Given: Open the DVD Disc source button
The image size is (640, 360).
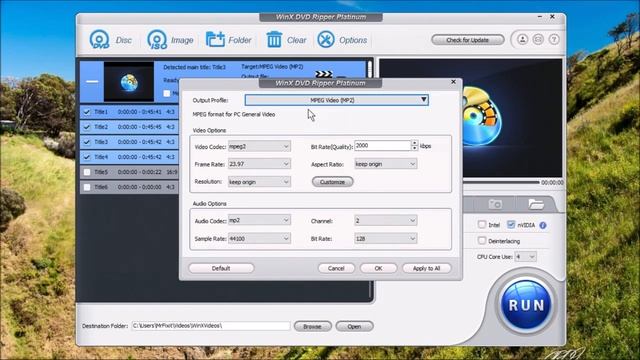Looking at the screenshot, I should 111,40.
